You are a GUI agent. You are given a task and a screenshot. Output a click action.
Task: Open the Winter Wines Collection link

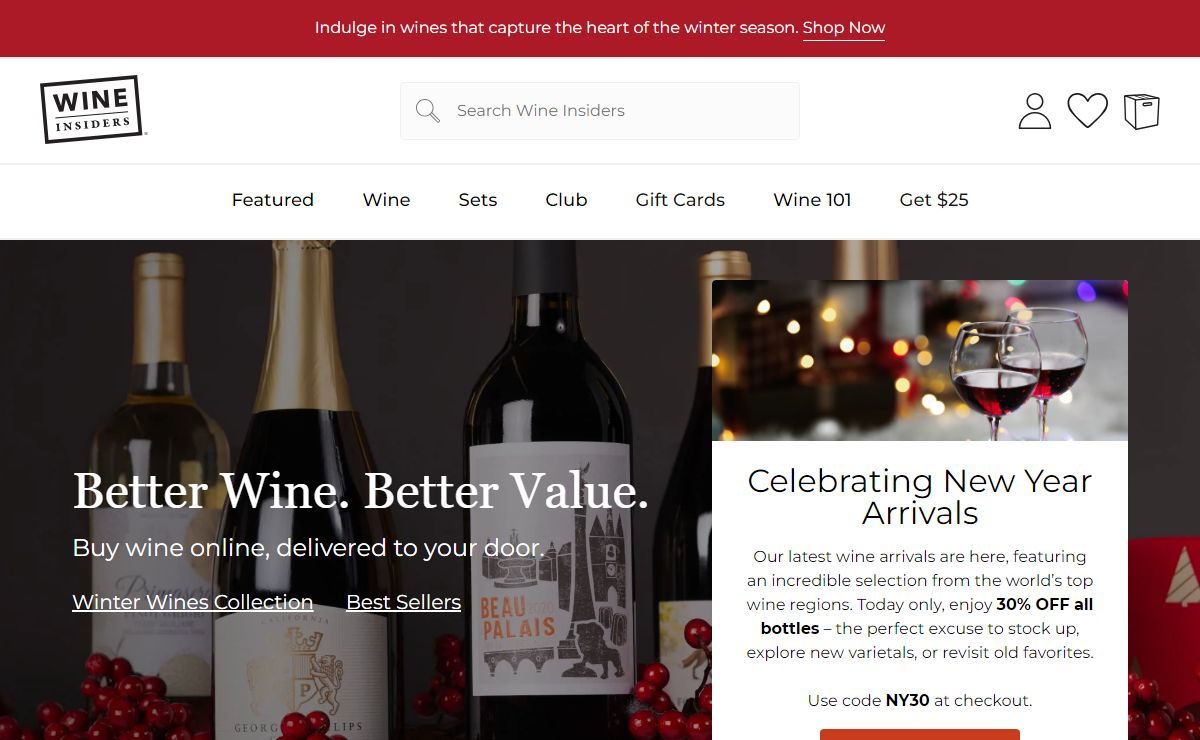[193, 602]
